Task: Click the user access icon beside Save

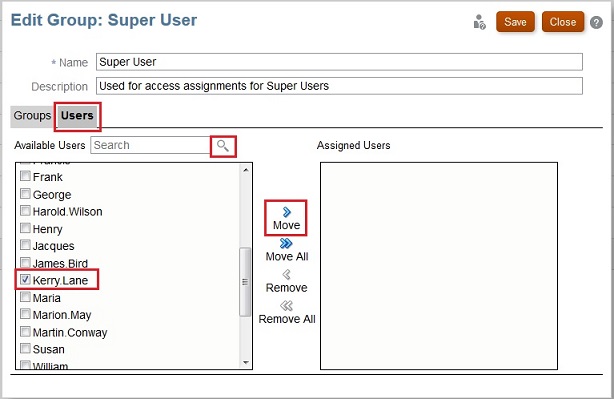Action: click(x=479, y=22)
